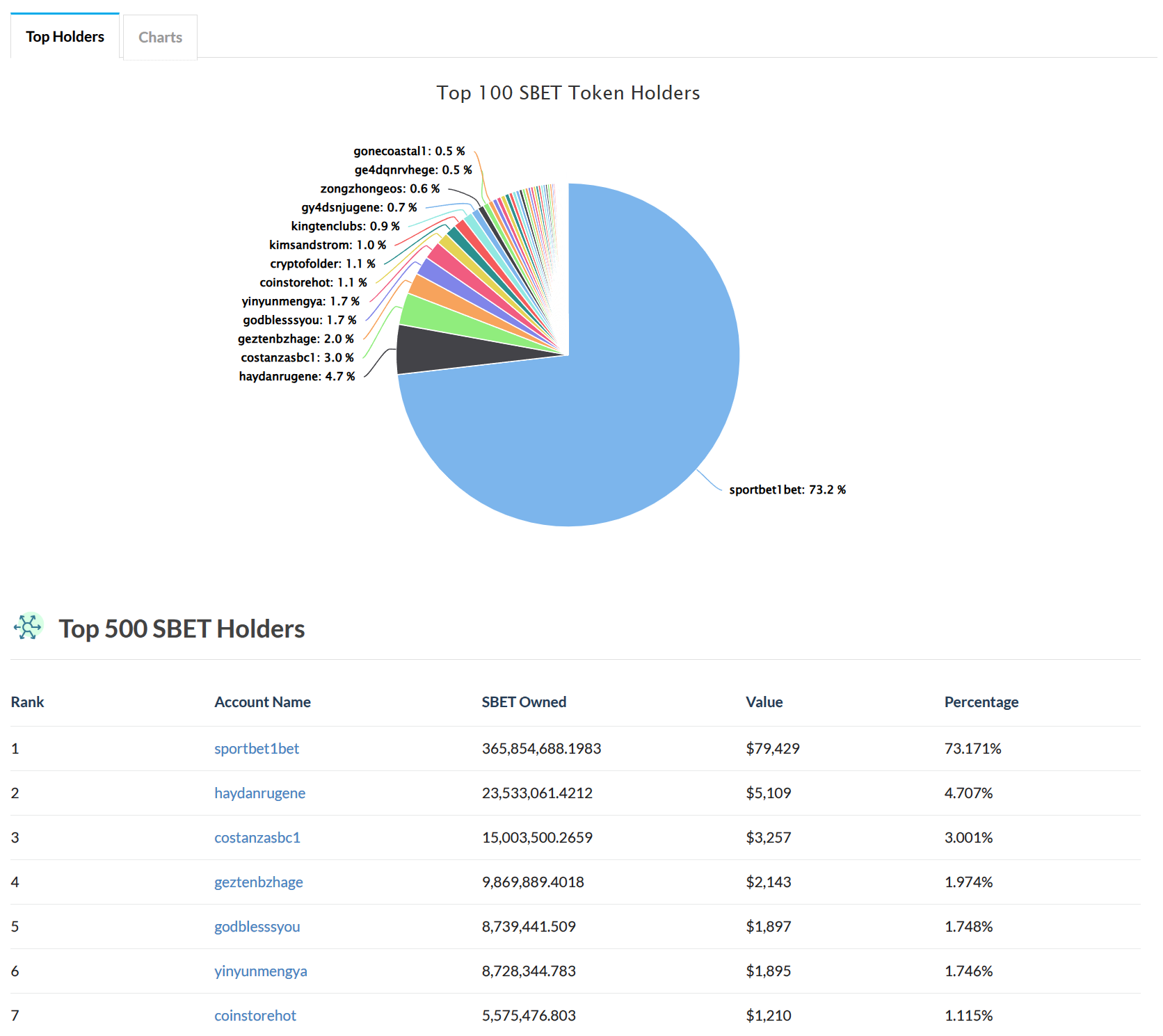The width and height of the screenshot is (1163, 1036).
Task: Open the coinstorehot account link
Action: pos(255,1016)
